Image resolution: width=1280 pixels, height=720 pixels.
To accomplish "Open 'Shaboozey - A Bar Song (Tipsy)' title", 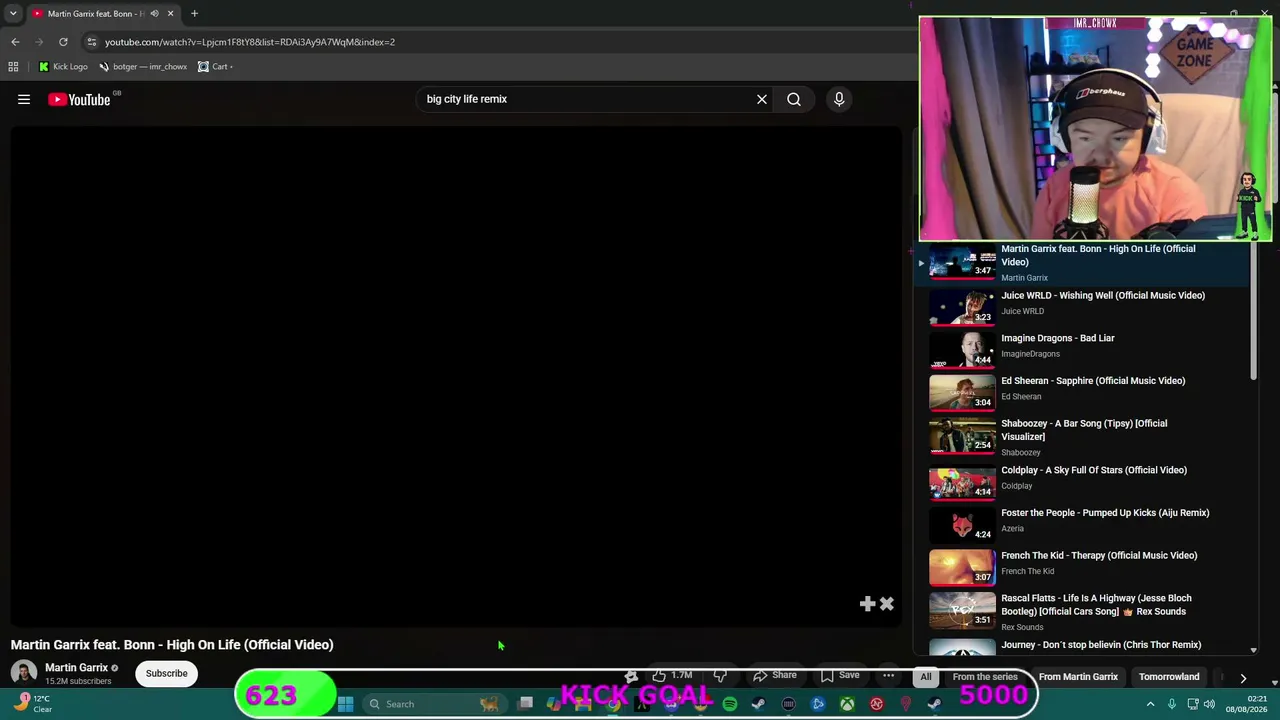I will click(1084, 430).
